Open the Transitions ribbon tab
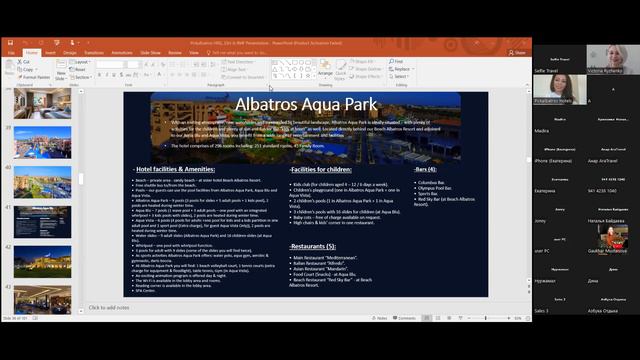 (x=94, y=53)
